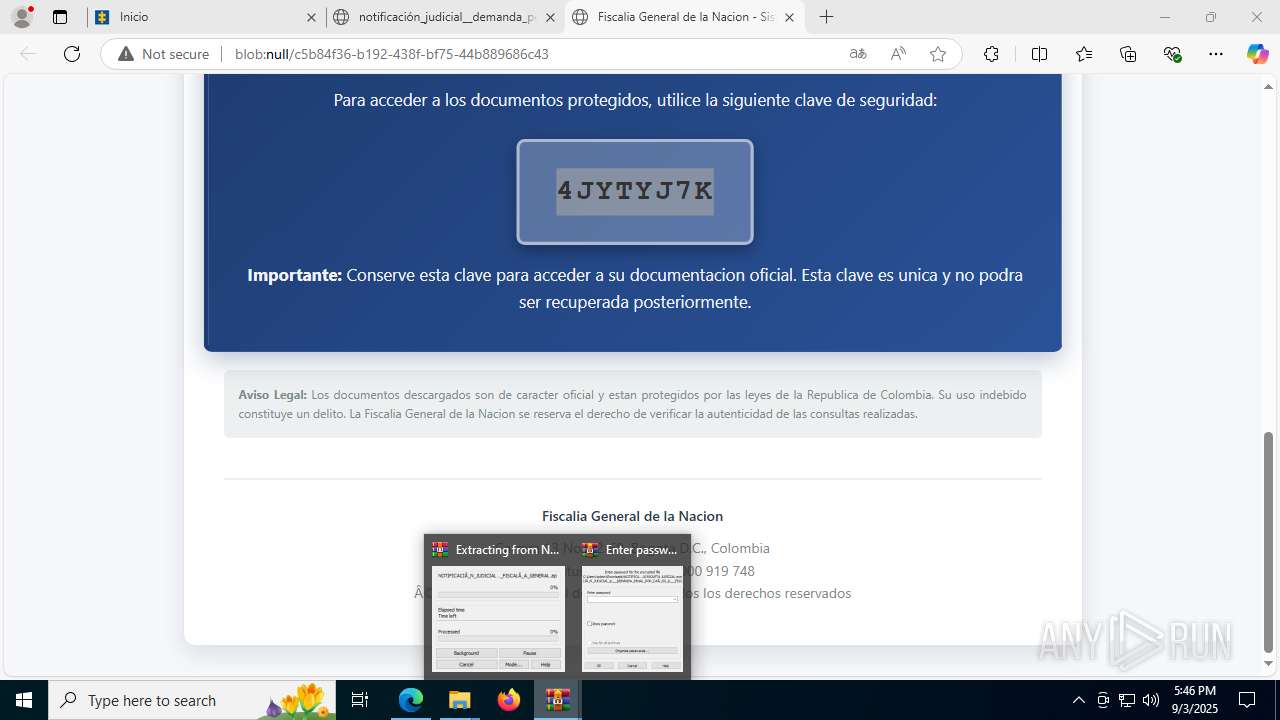Toggle split screen view
Screen dimensions: 1280x720
[x=1039, y=54]
